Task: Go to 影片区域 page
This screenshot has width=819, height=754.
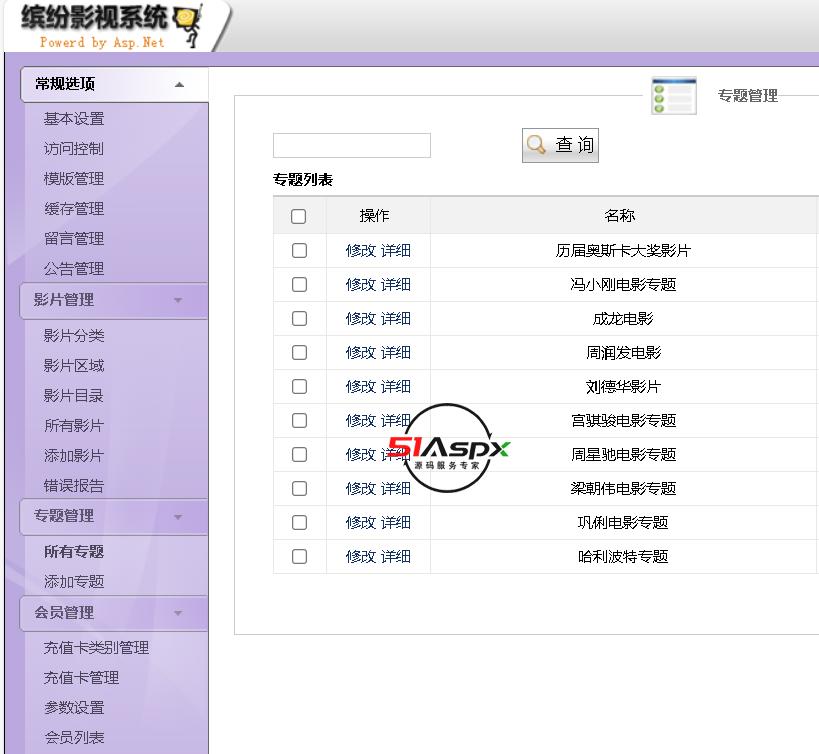Action: point(74,366)
